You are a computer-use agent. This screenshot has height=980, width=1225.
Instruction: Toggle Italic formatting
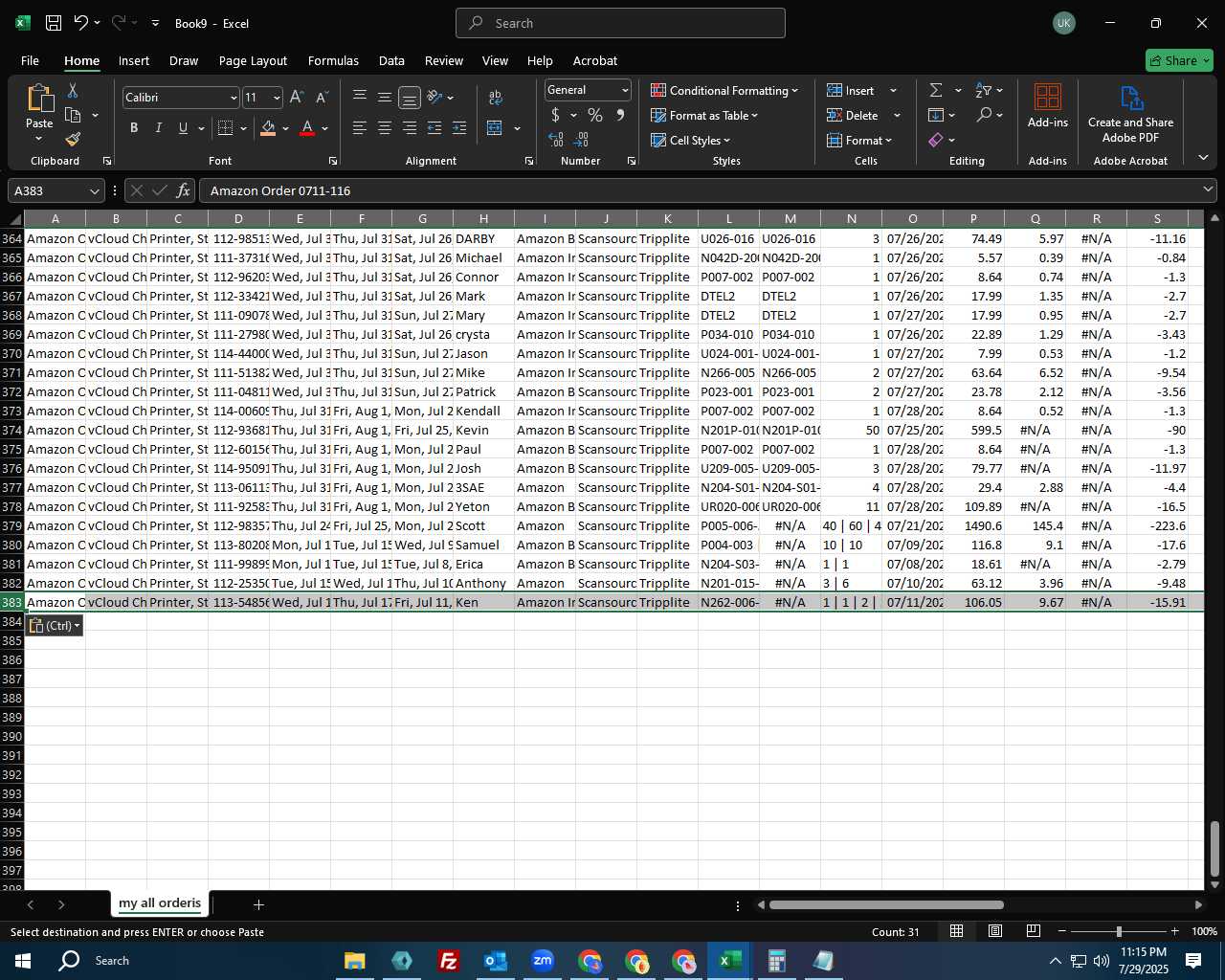tap(158, 128)
